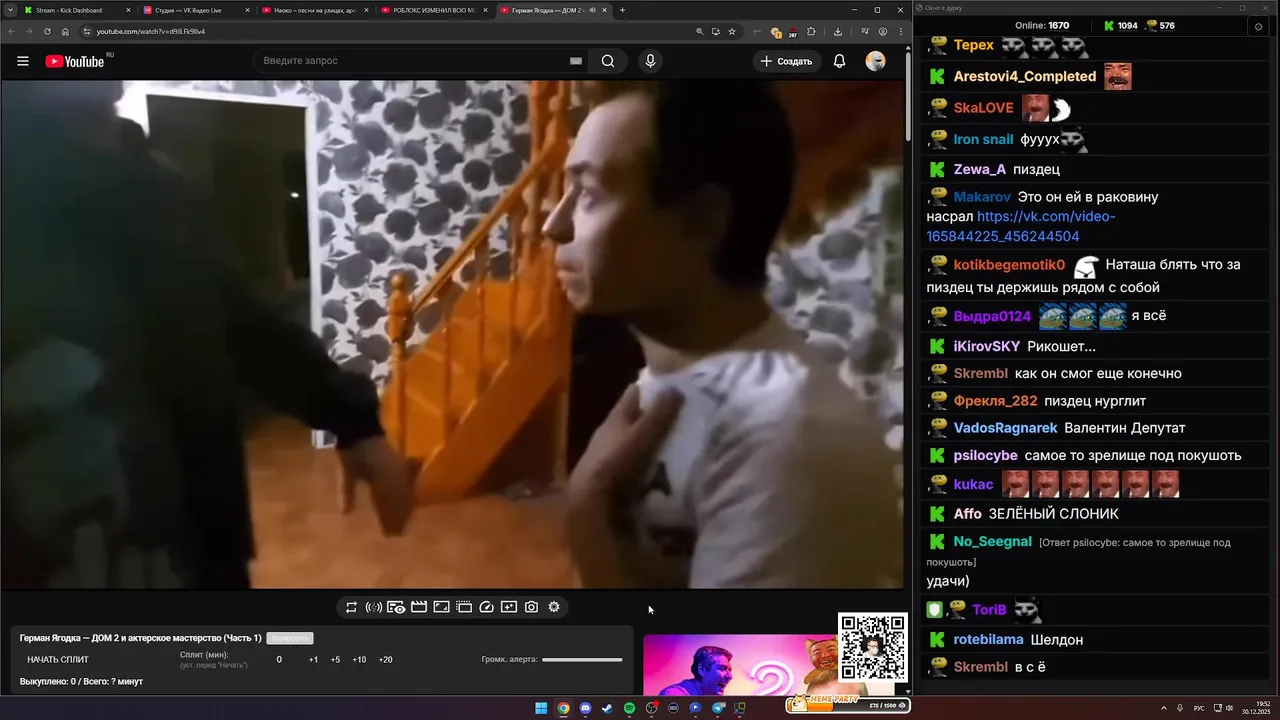Click the Создать create button
The height and width of the screenshot is (720, 1280).
787,61
